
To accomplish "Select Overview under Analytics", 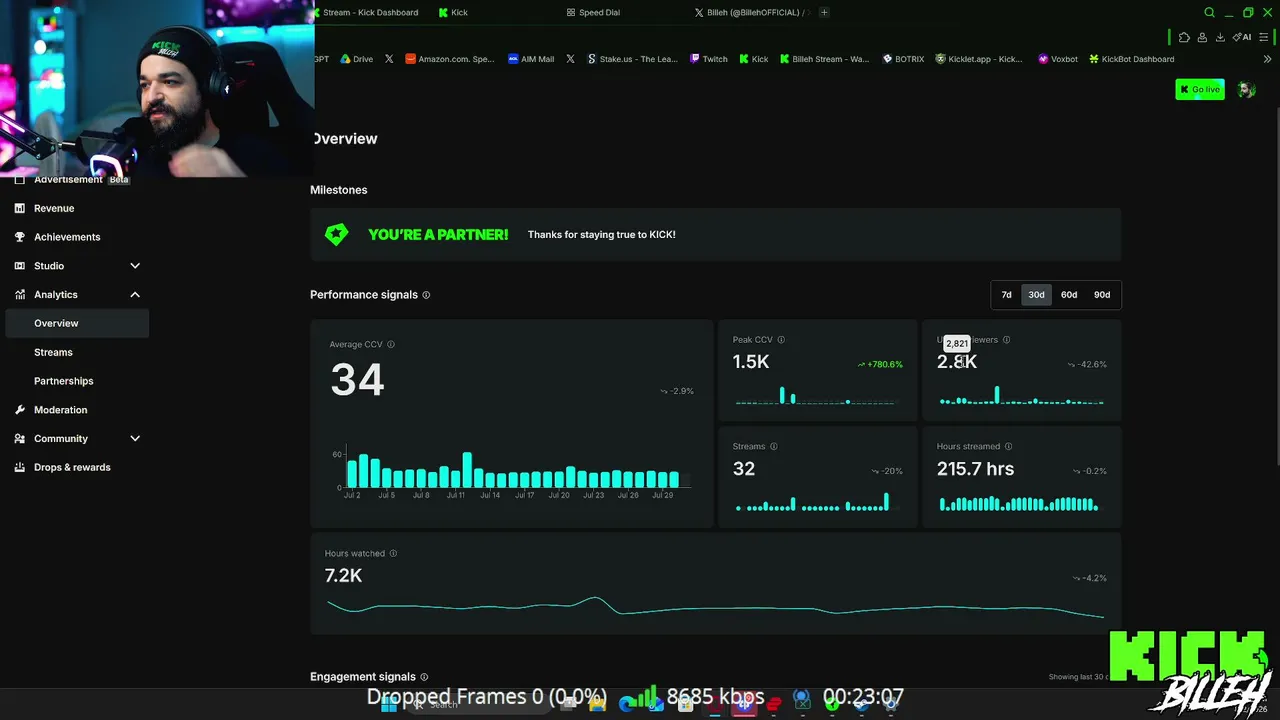I will pyautogui.click(x=76, y=323).
